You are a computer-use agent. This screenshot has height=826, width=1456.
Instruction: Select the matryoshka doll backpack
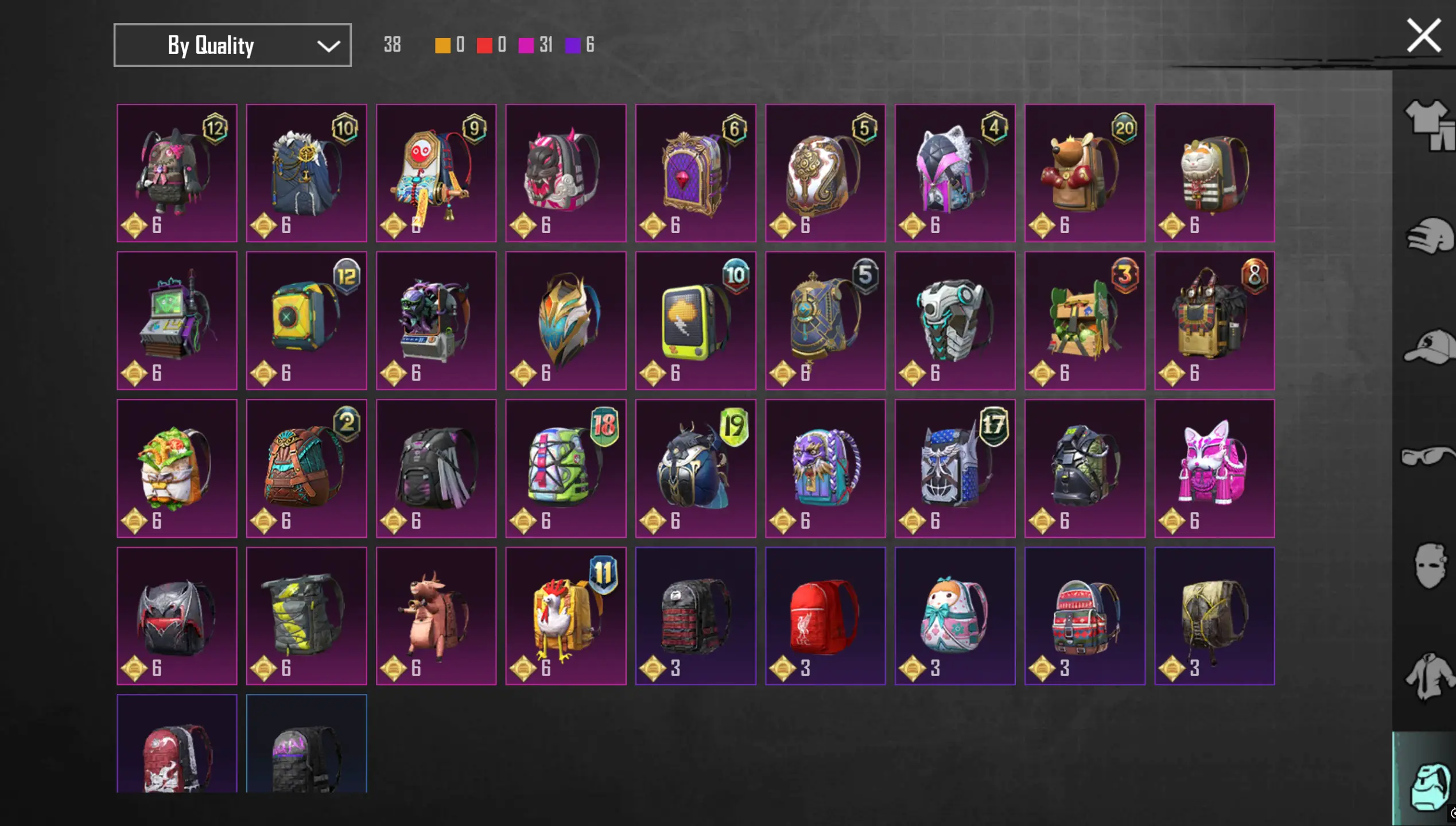pyautogui.click(x=955, y=616)
